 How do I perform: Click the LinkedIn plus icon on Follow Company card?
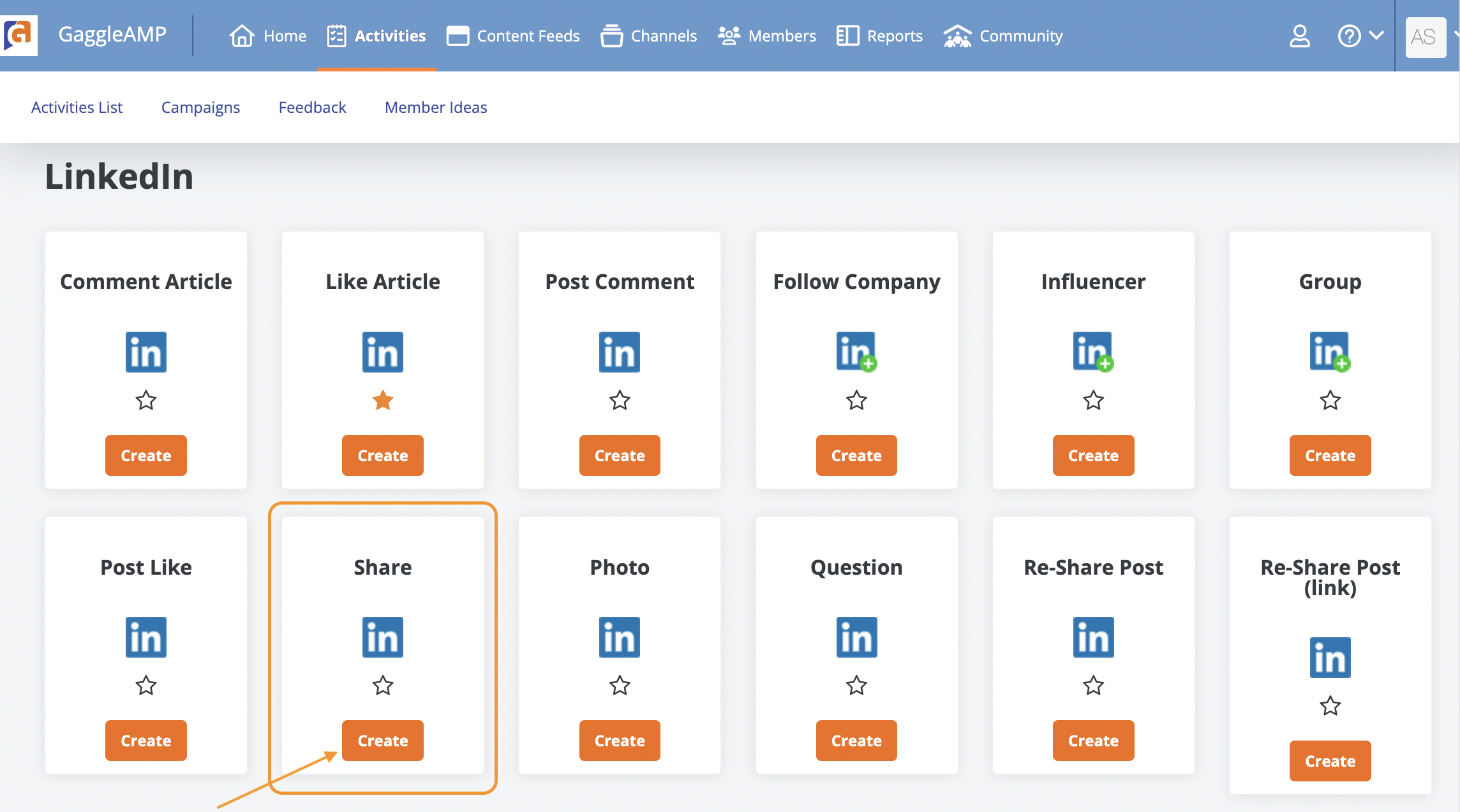point(856,351)
